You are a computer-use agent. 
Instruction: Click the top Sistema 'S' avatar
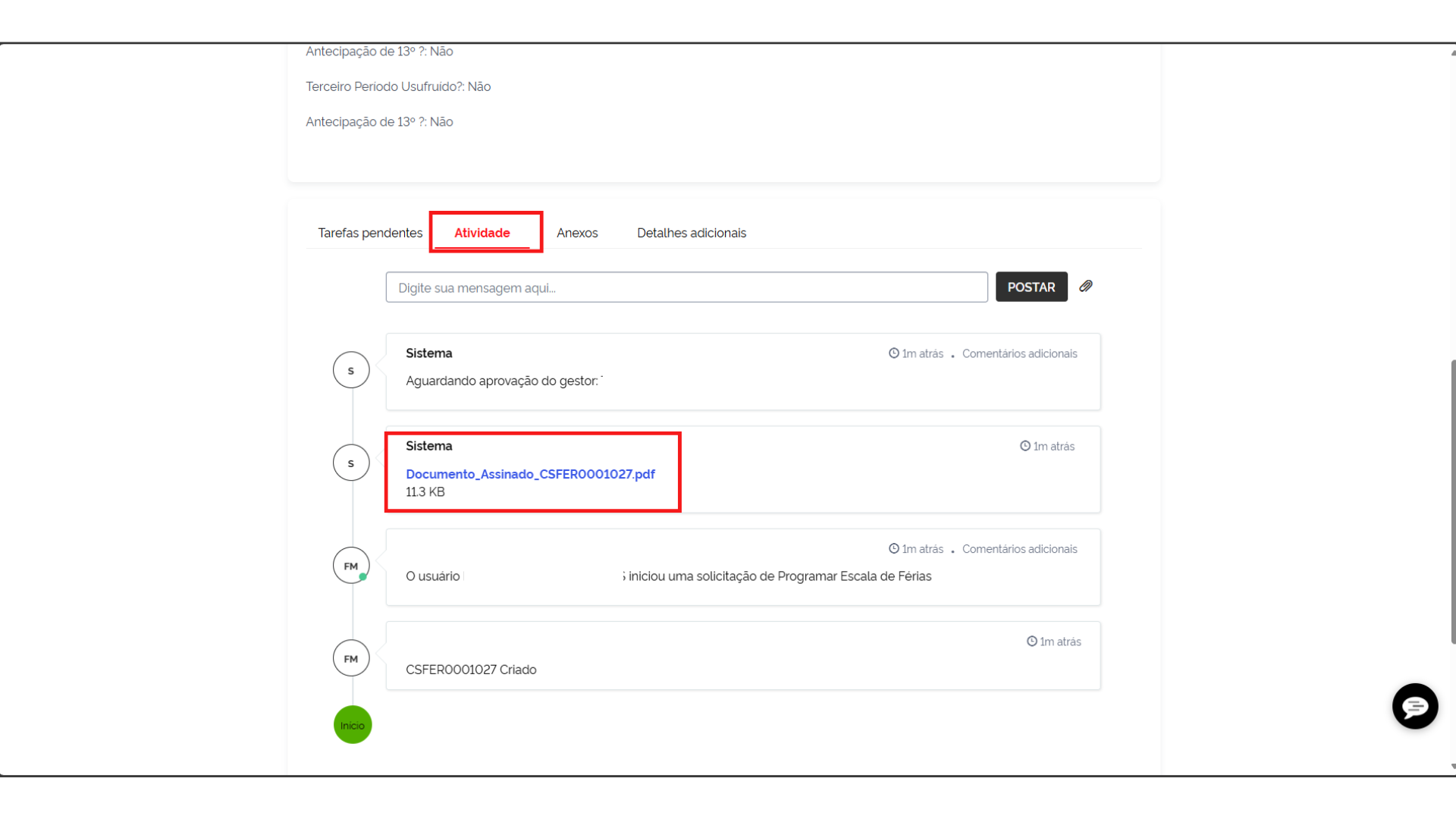click(351, 370)
